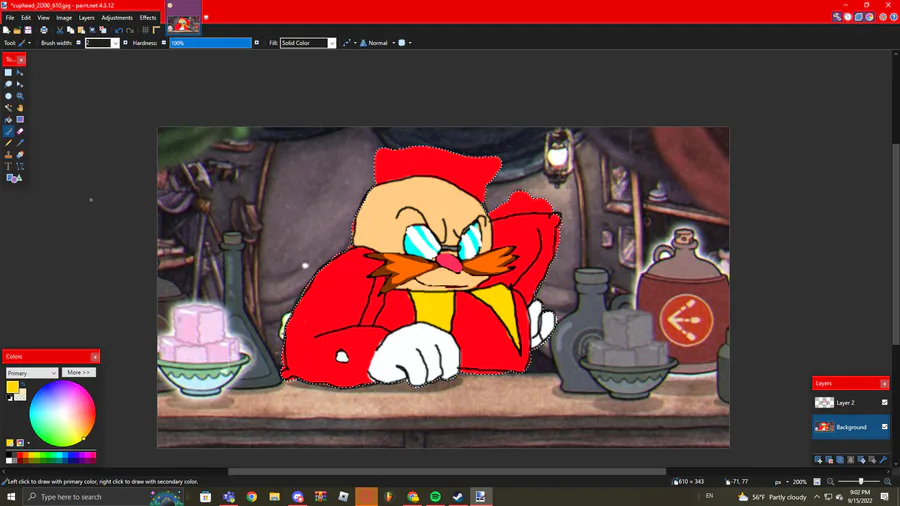Click the Hardness 100% slider field

210,43
